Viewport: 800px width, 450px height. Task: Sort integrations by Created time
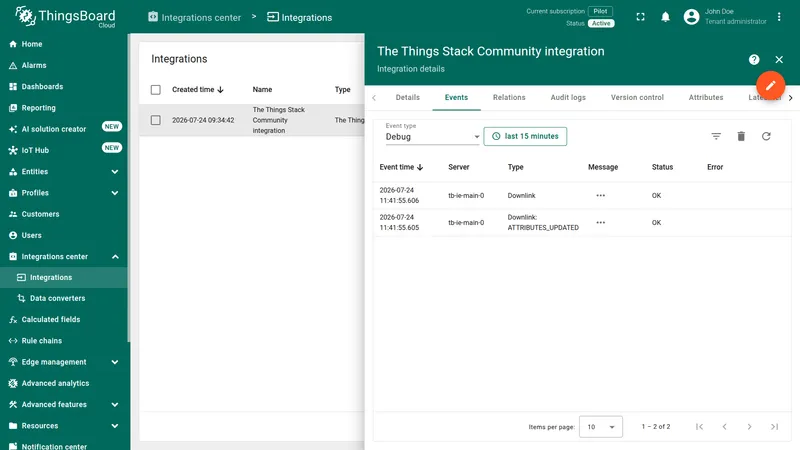point(197,89)
